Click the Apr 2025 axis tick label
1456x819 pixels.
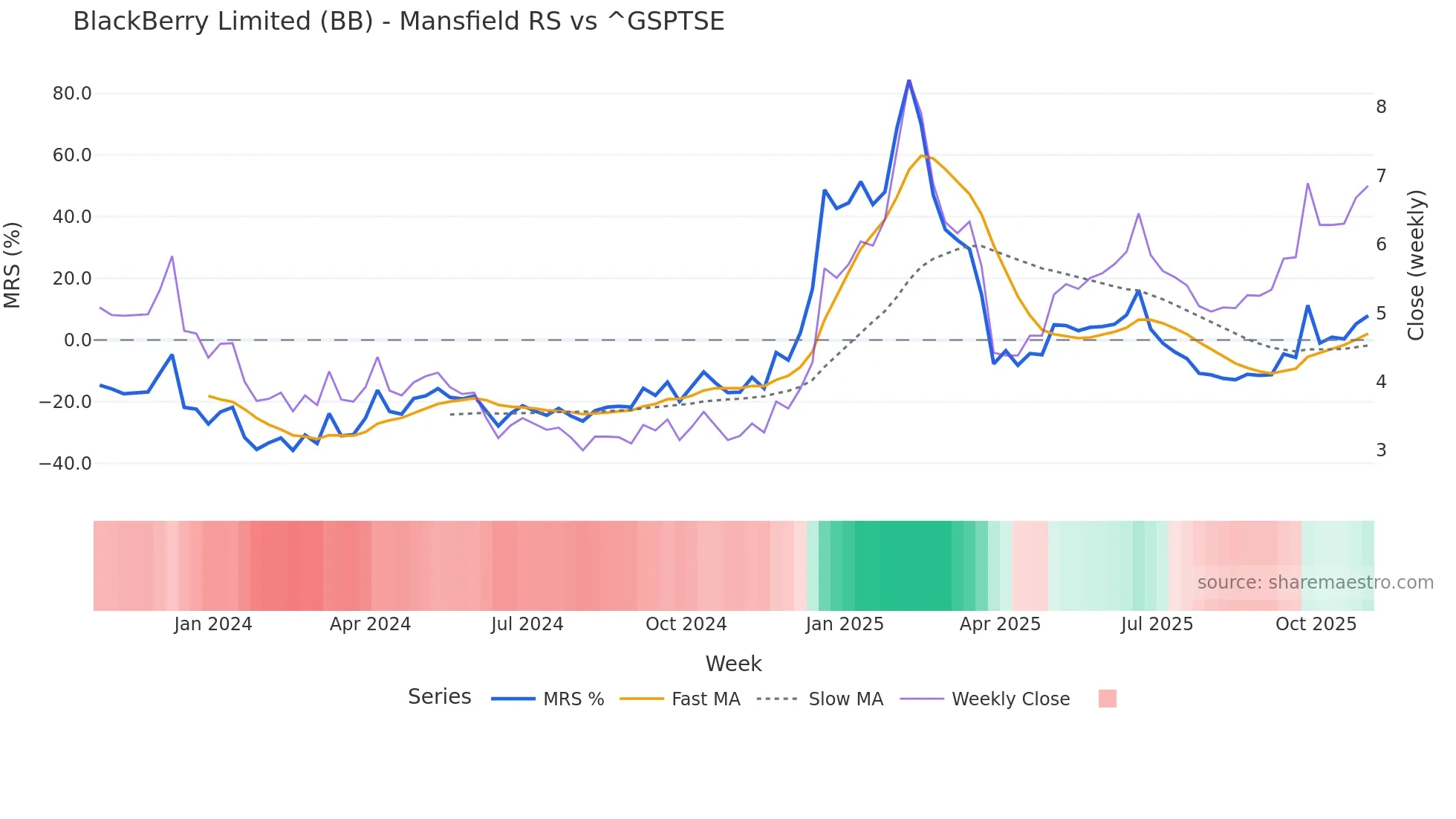point(1001,624)
